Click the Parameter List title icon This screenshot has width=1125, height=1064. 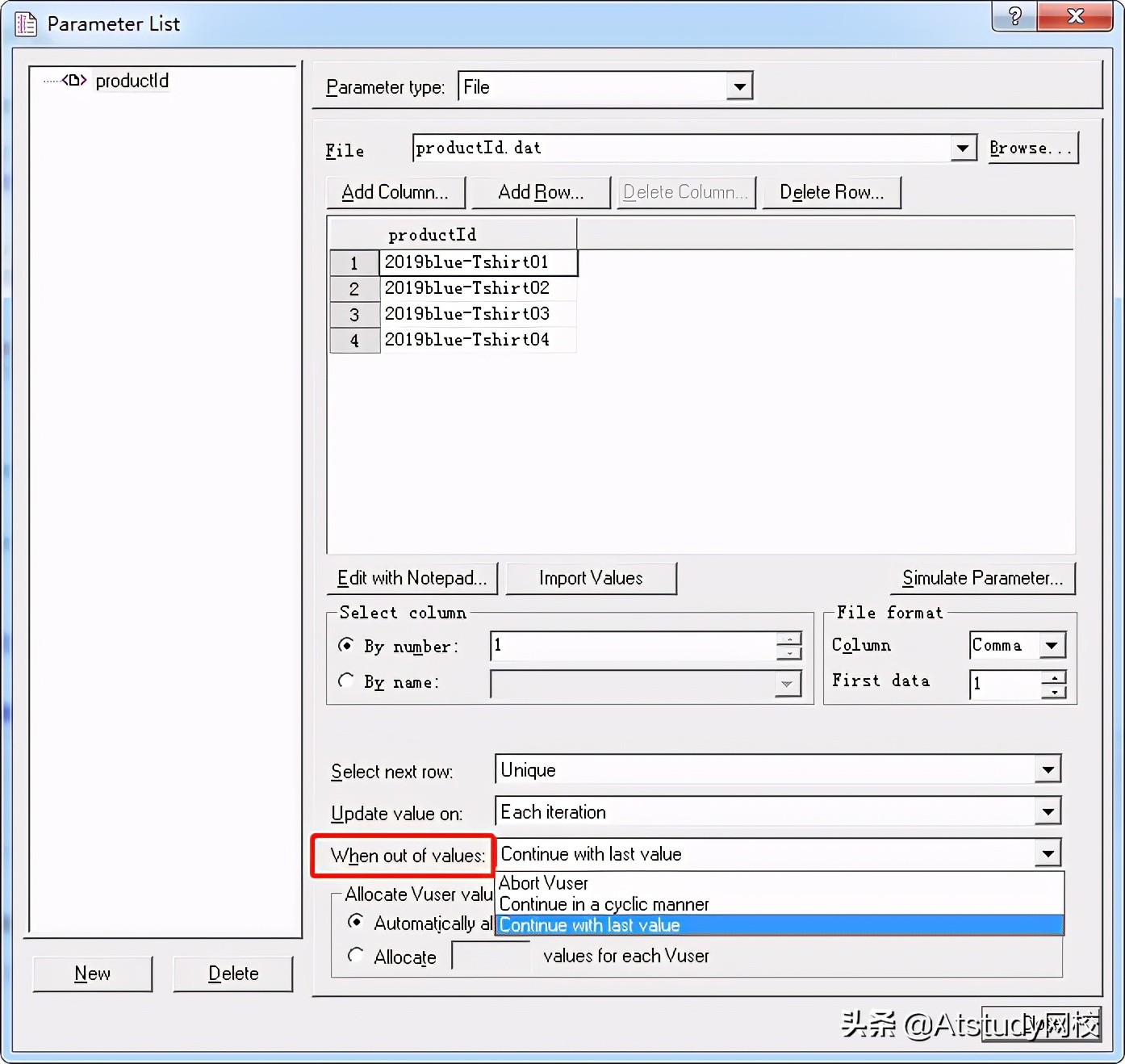pyautogui.click(x=27, y=24)
